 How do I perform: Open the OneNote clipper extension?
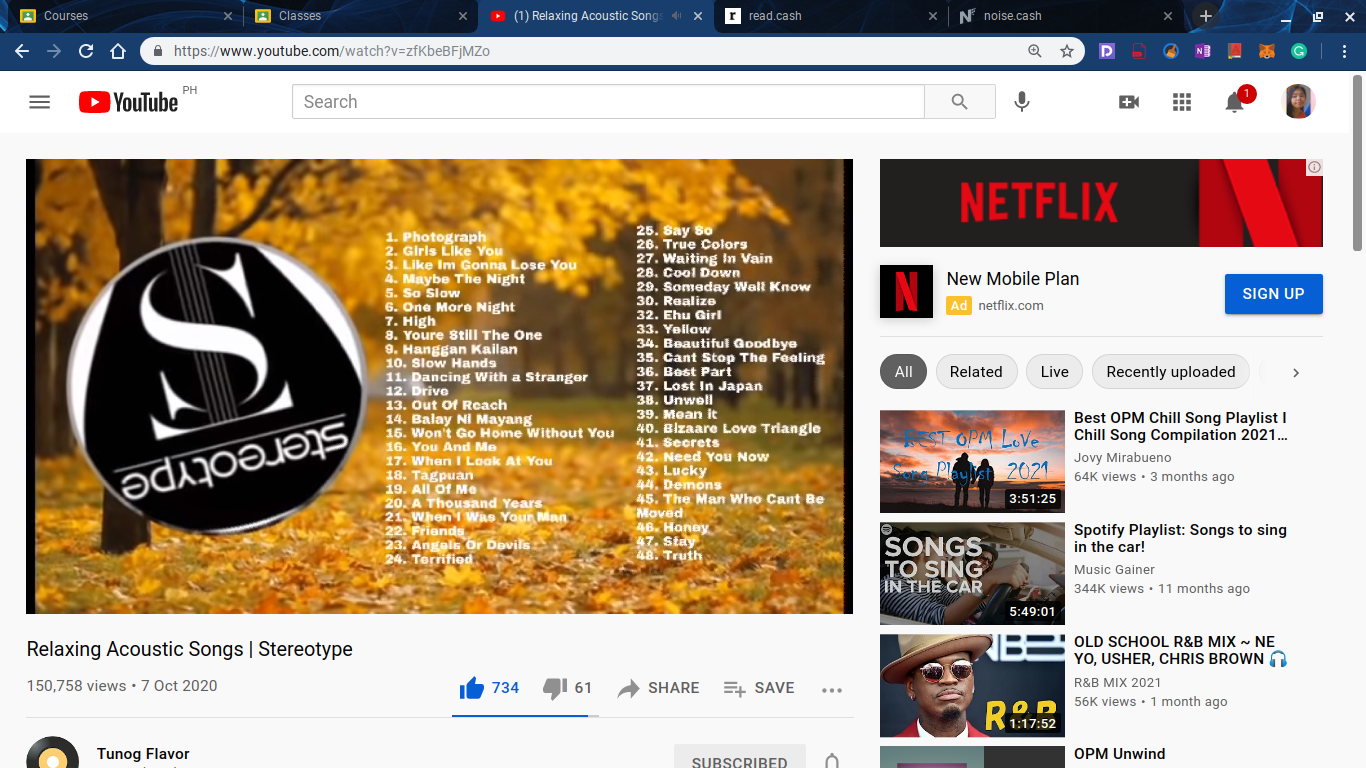click(1203, 51)
